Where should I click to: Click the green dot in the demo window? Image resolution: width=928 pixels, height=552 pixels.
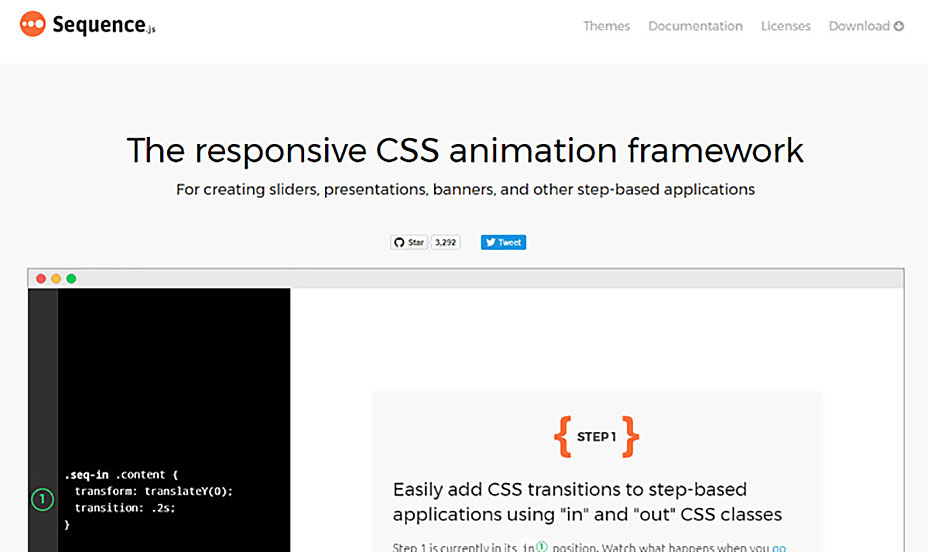coord(71,279)
